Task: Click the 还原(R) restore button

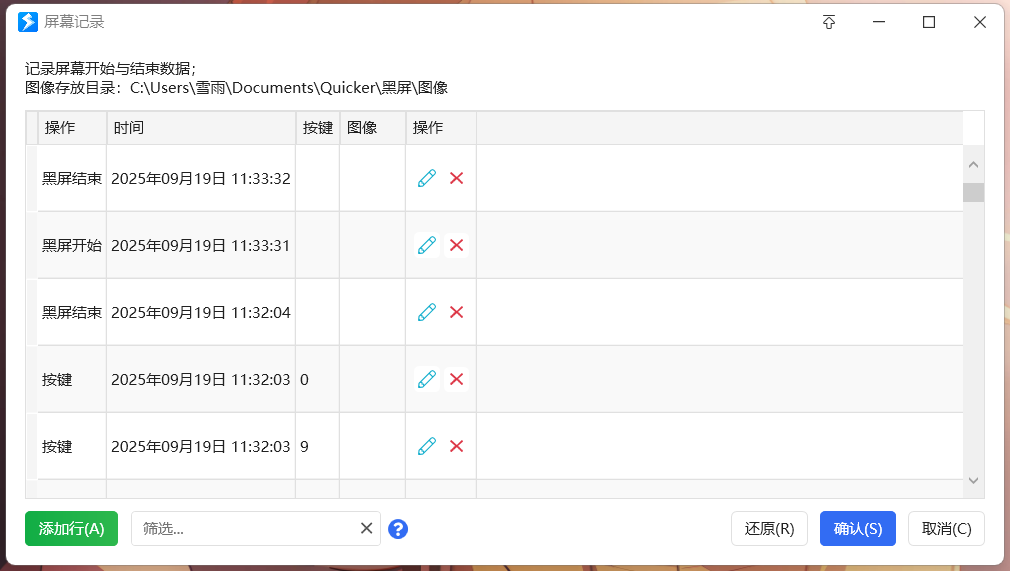Action: [769, 529]
